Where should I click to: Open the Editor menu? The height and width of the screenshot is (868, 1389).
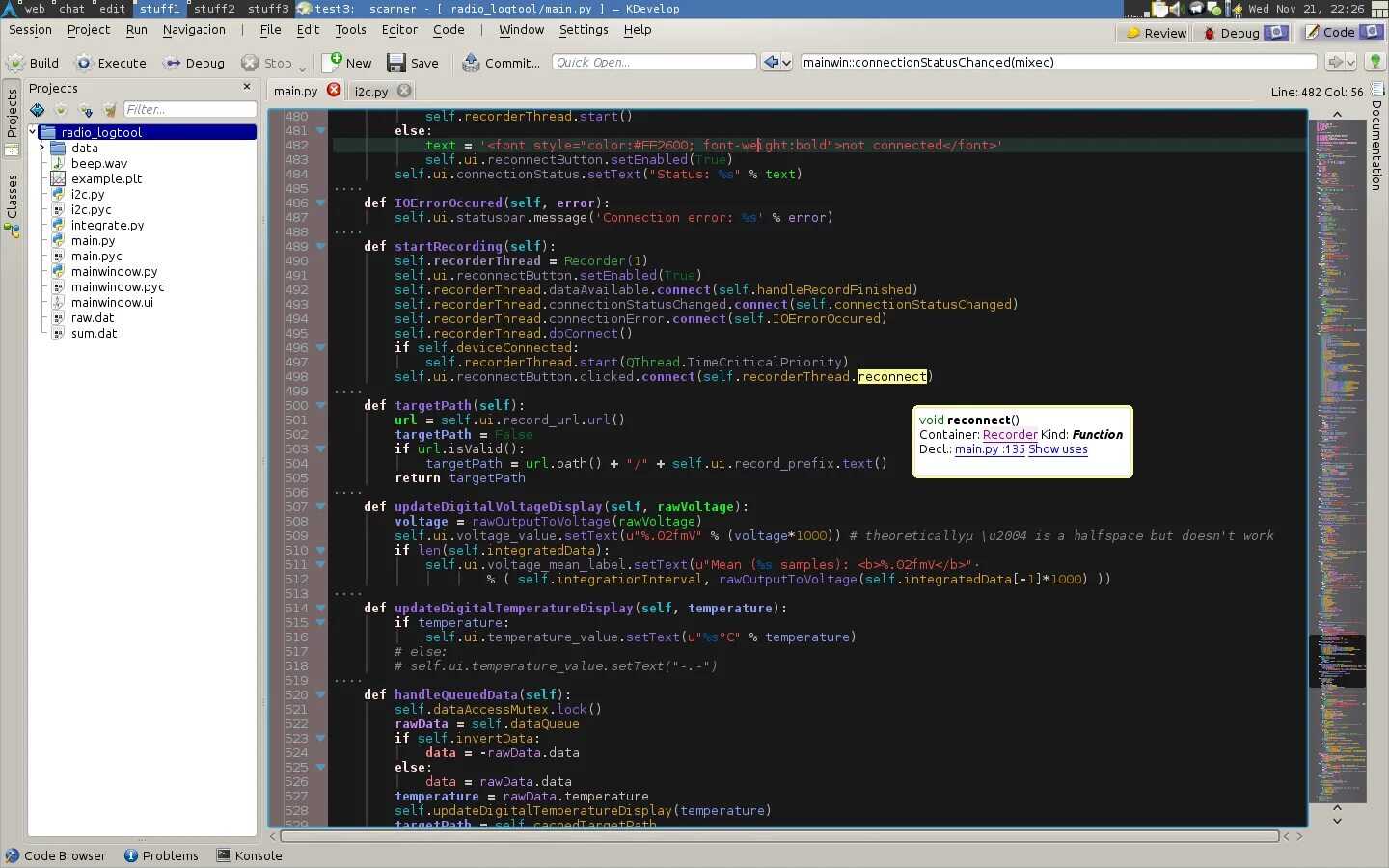(x=399, y=30)
